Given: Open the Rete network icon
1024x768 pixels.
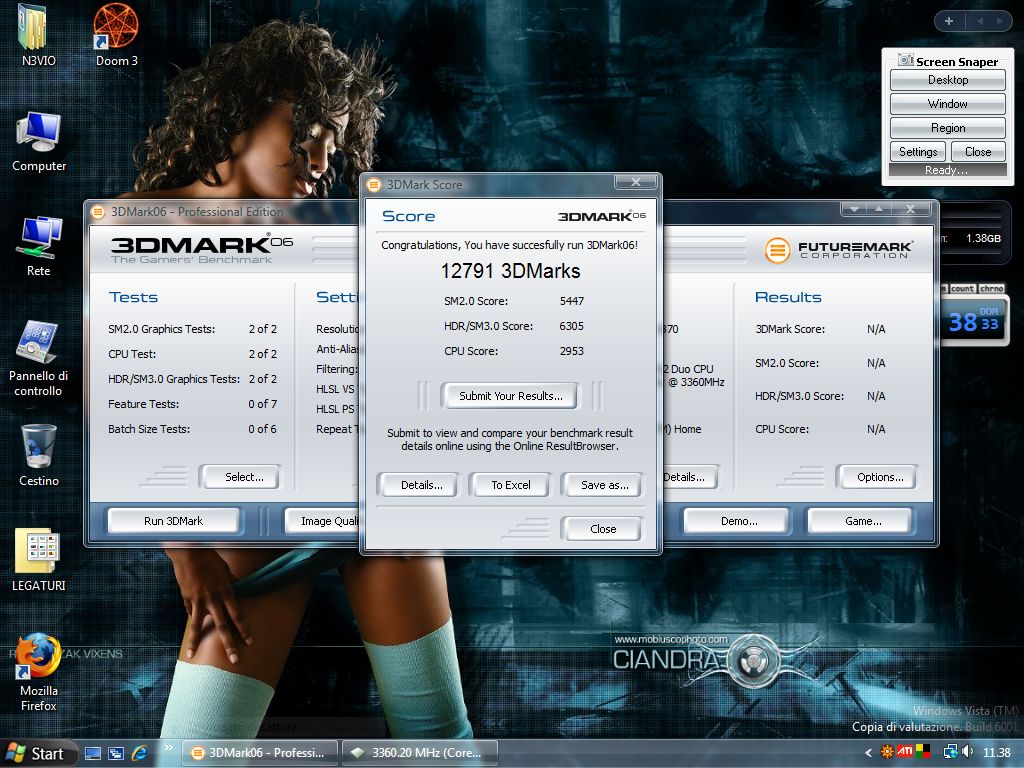Looking at the screenshot, I should (39, 237).
